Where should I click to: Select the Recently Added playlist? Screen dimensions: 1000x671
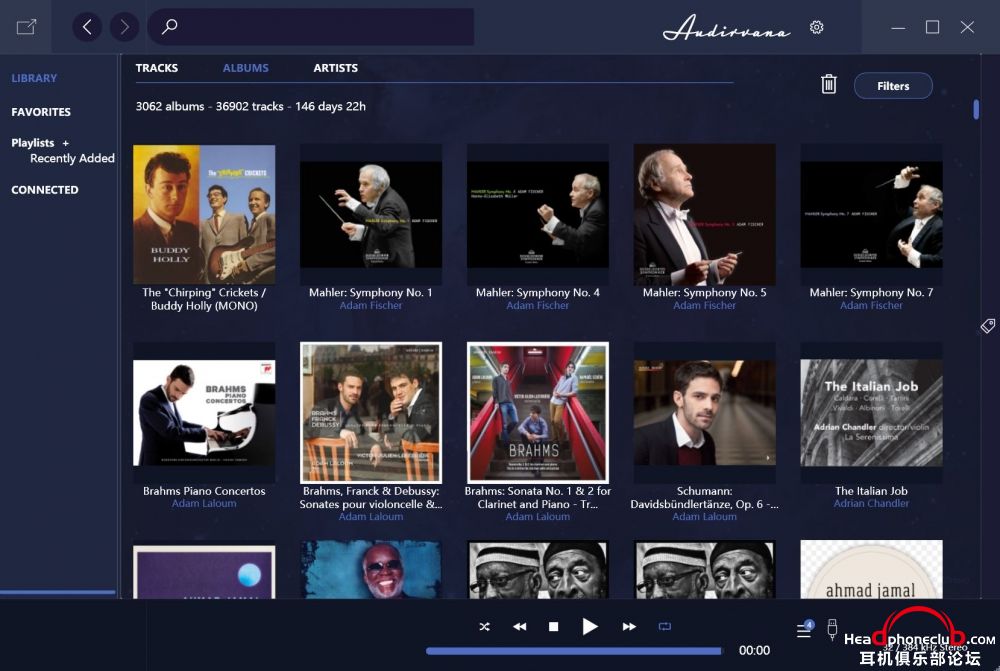tap(72, 158)
